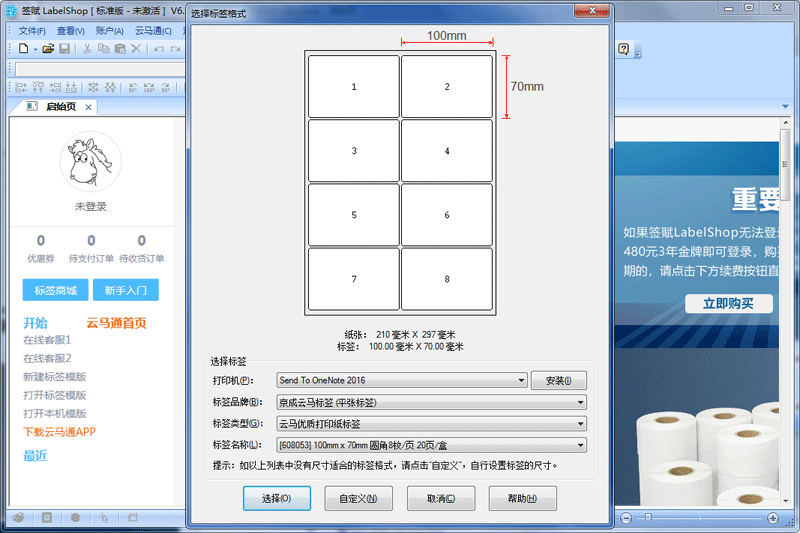Open the 标签类型(G) type dropdown
This screenshot has height=533, width=800.
click(x=431, y=424)
